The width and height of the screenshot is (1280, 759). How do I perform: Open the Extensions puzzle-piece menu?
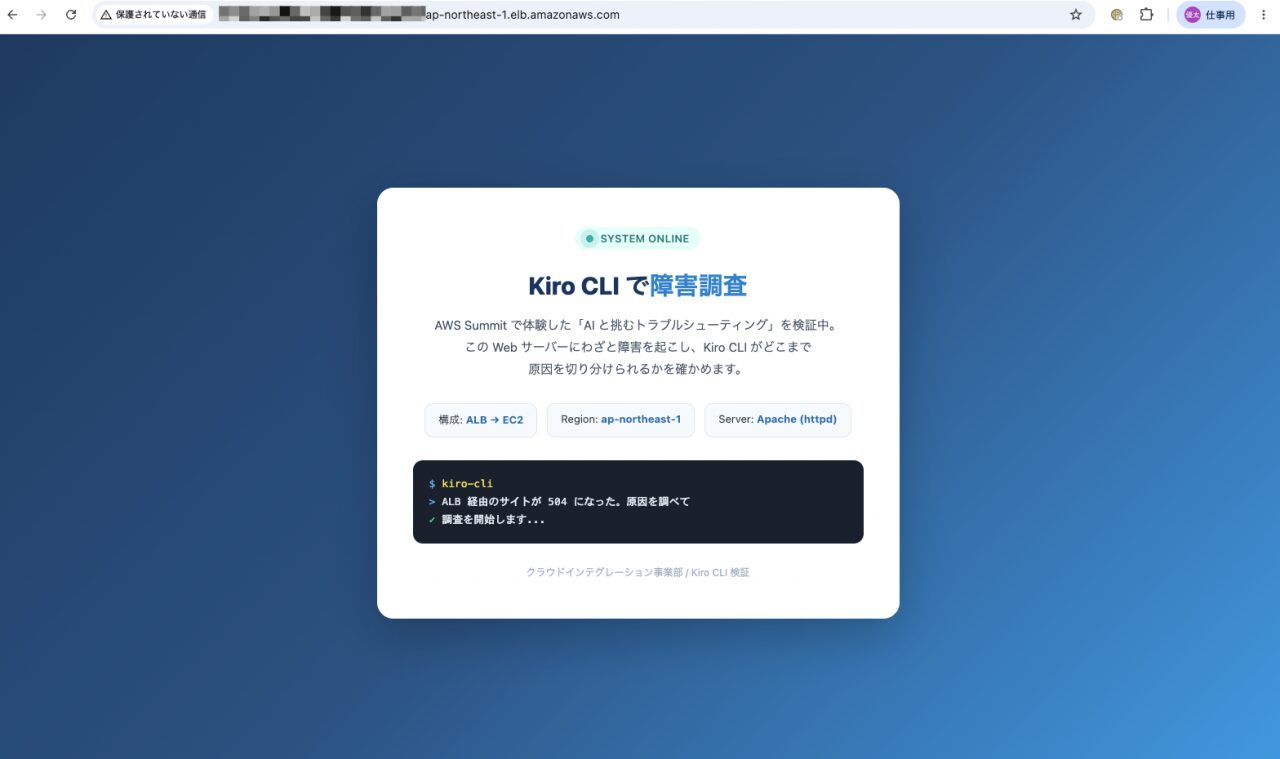tap(1146, 15)
